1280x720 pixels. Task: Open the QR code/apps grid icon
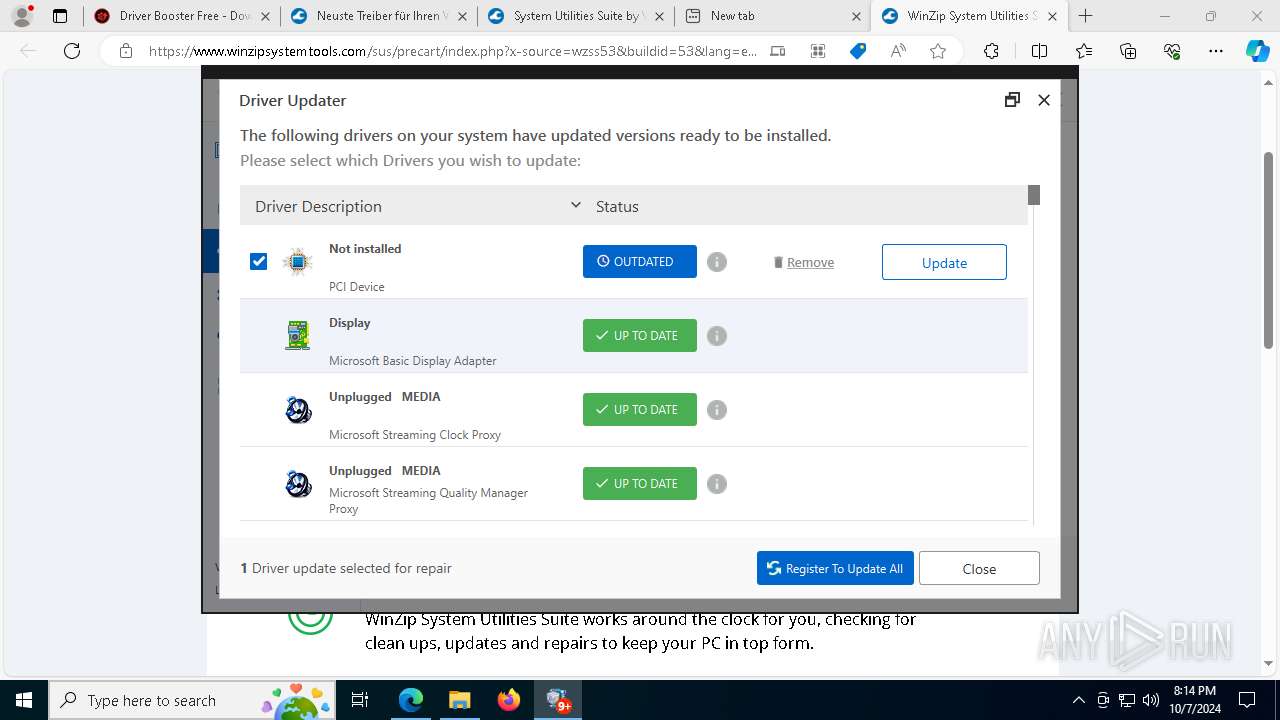point(818,51)
